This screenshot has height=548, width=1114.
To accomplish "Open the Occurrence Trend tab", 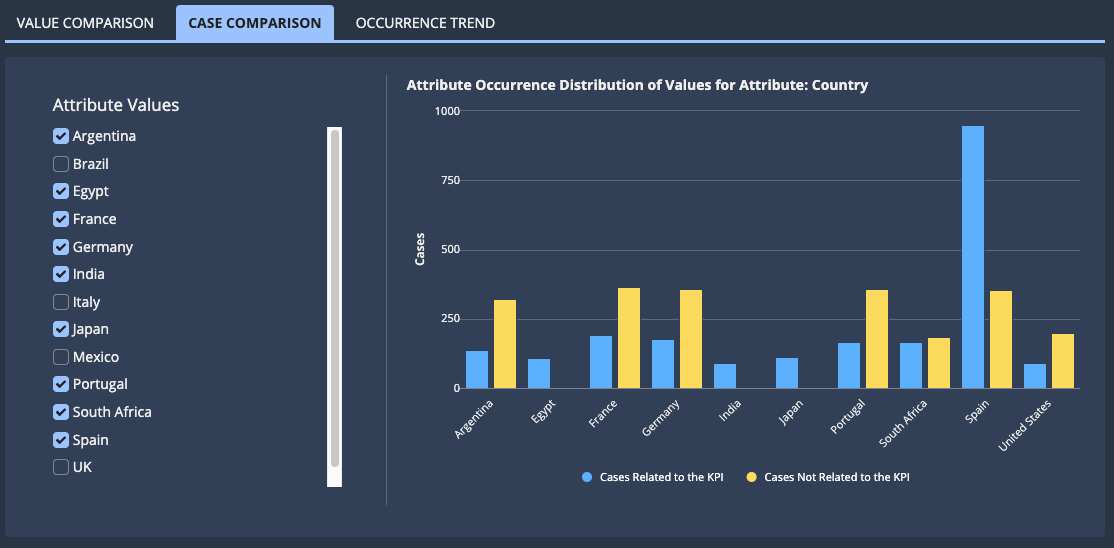I will tap(425, 23).
